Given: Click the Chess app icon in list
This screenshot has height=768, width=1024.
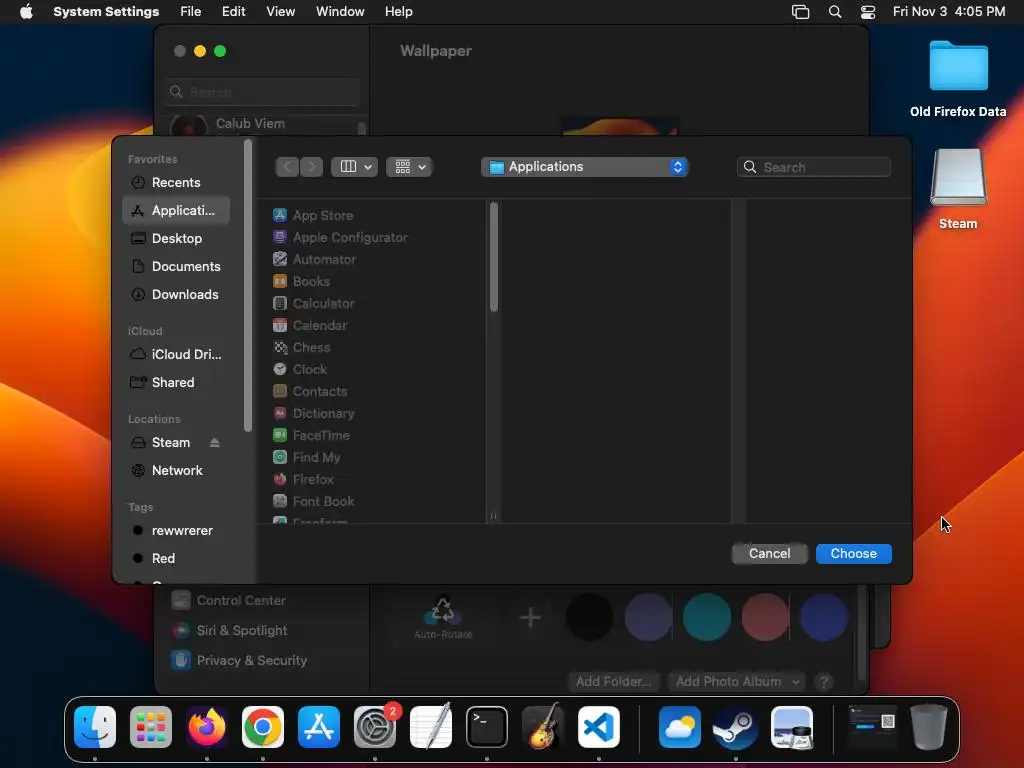Looking at the screenshot, I should tap(280, 347).
